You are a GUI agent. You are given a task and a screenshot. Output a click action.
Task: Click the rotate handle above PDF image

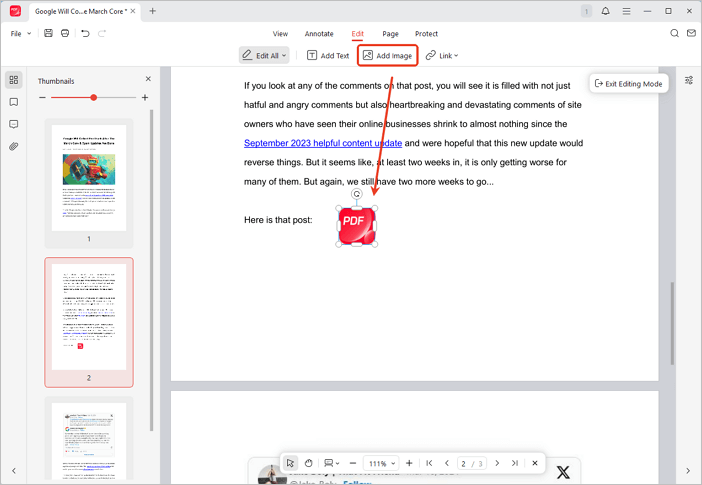pos(356,194)
